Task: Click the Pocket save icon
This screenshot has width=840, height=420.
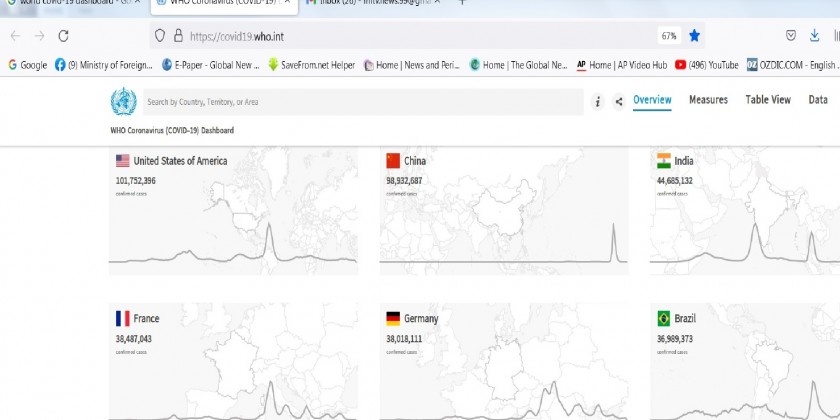Action: pos(791,35)
